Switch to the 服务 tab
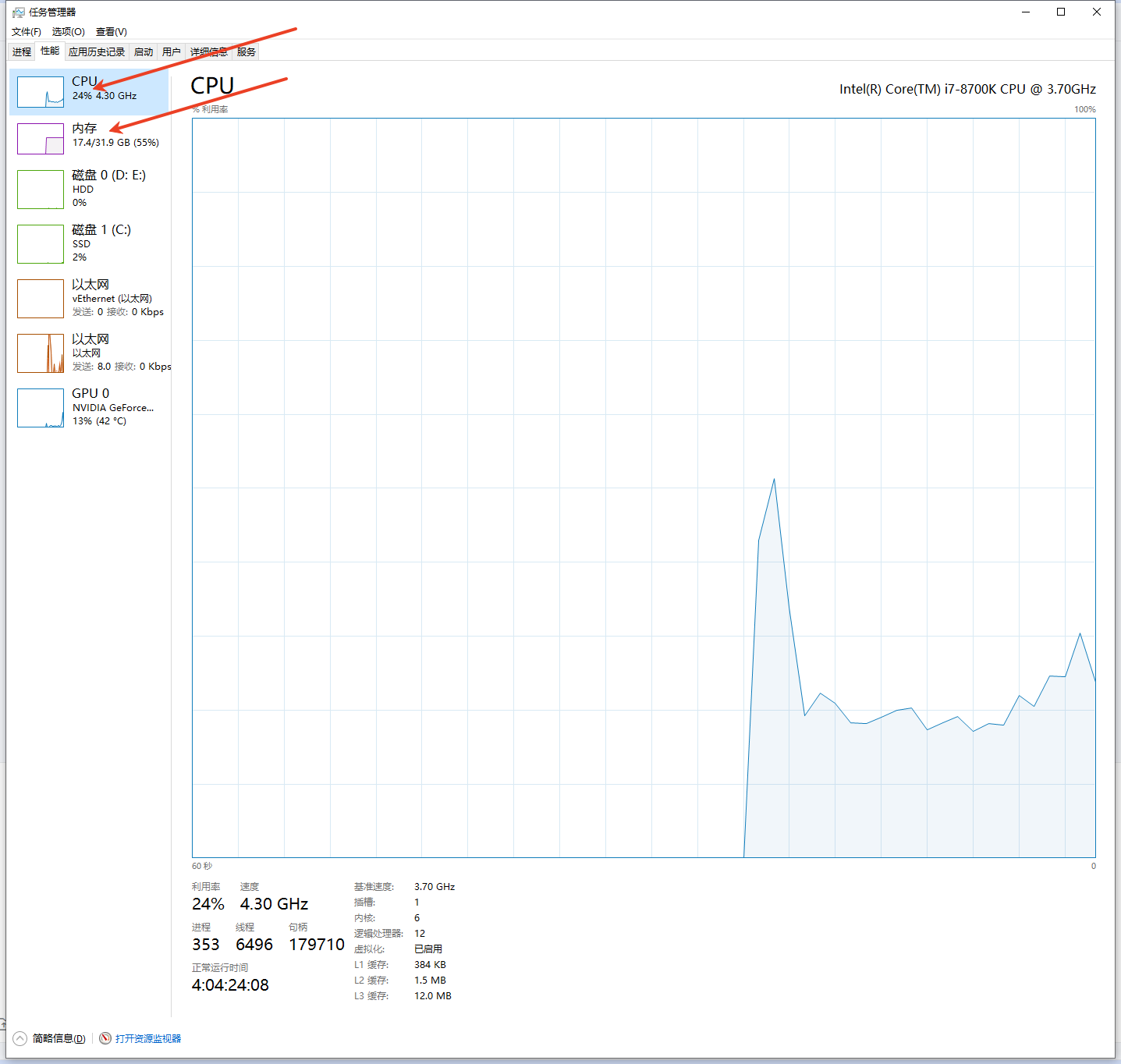1121x1064 pixels. [x=247, y=52]
